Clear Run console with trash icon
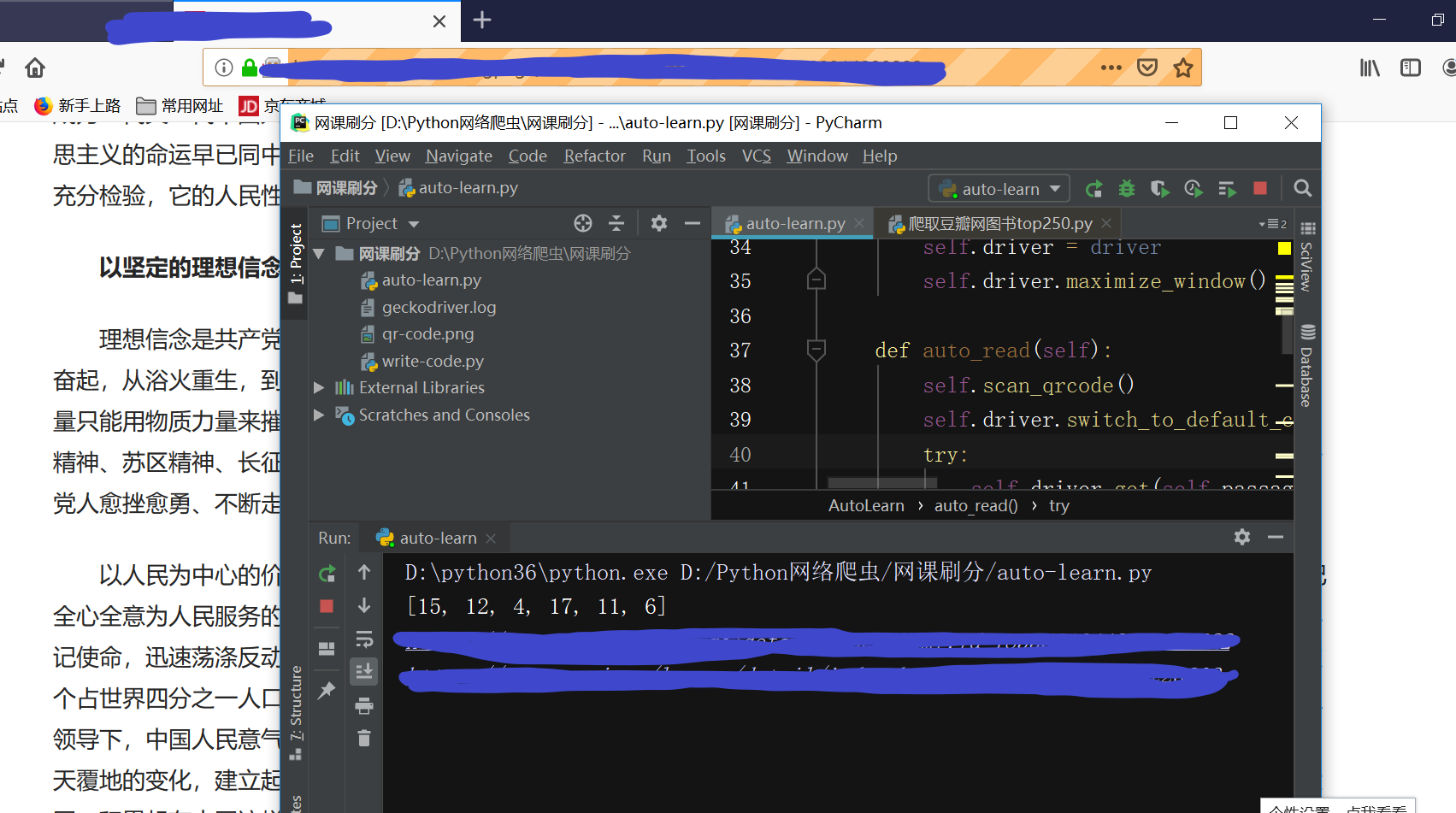This screenshot has height=813, width=1456. click(x=364, y=738)
